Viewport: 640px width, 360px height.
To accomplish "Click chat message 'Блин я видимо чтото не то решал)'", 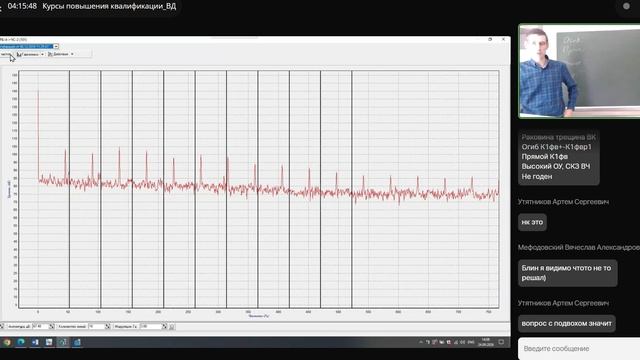I will 567,273.
